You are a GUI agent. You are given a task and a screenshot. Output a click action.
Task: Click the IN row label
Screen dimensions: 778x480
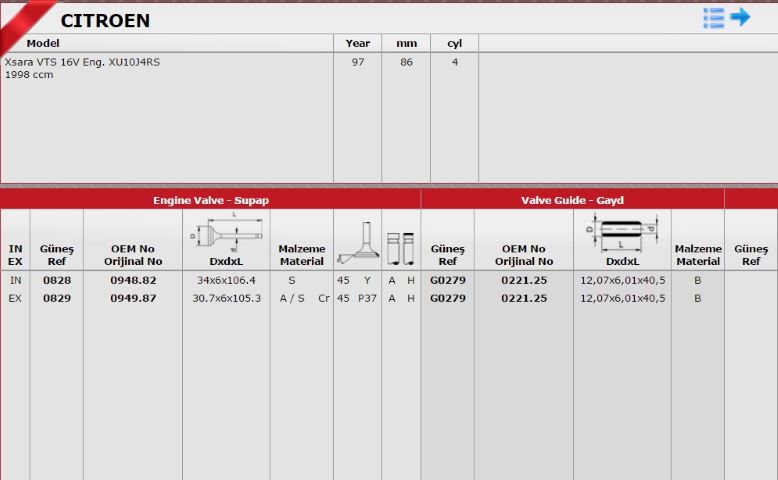coord(15,280)
